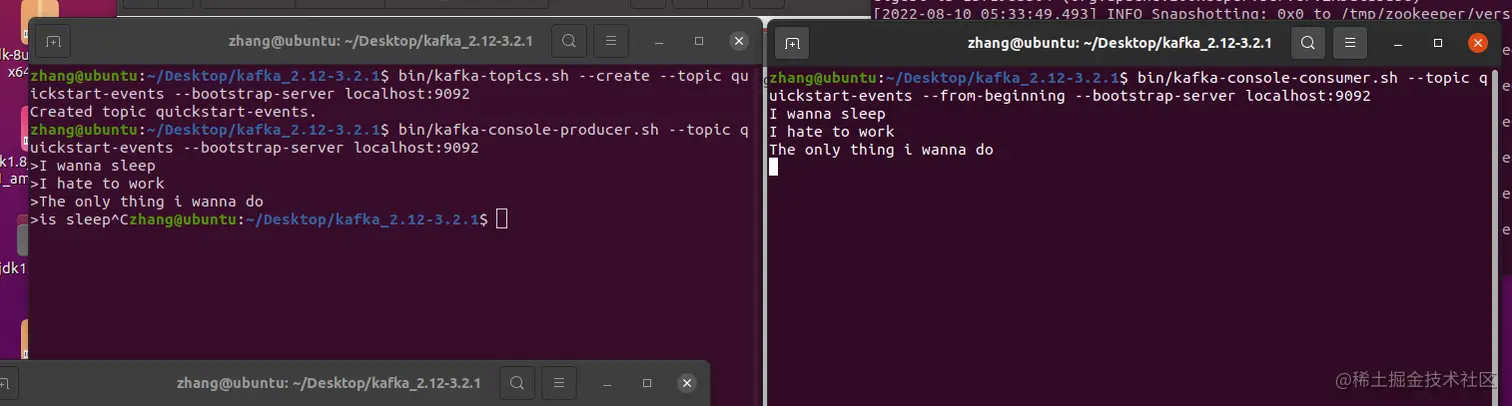Close the bottom terminal window

pyautogui.click(x=687, y=383)
